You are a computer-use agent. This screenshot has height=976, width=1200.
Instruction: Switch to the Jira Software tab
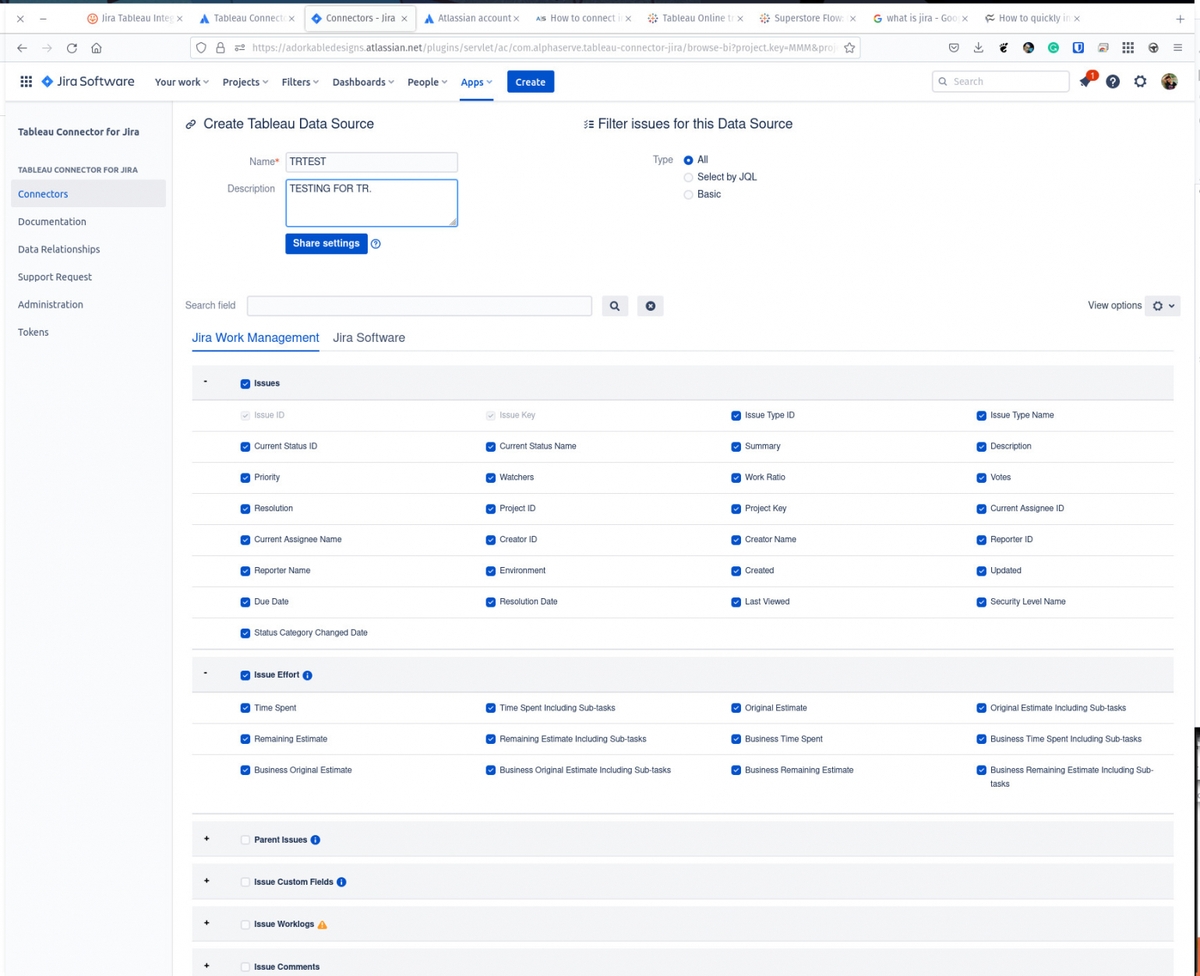(x=368, y=338)
